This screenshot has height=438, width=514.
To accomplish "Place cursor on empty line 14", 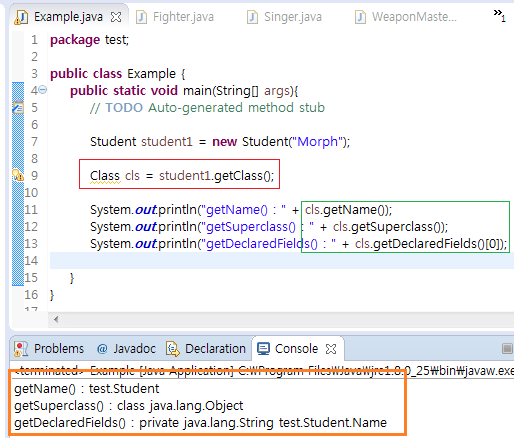I will point(282,260).
